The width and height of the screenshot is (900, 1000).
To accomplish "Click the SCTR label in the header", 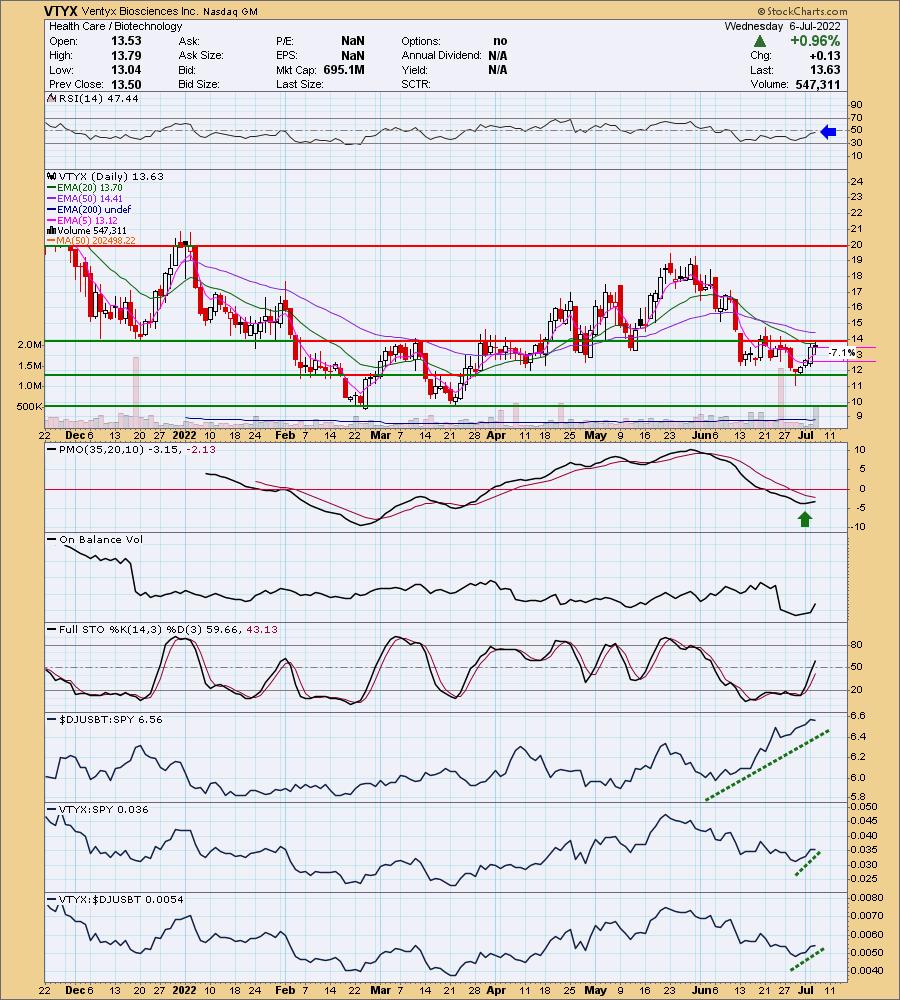I will click(x=416, y=84).
